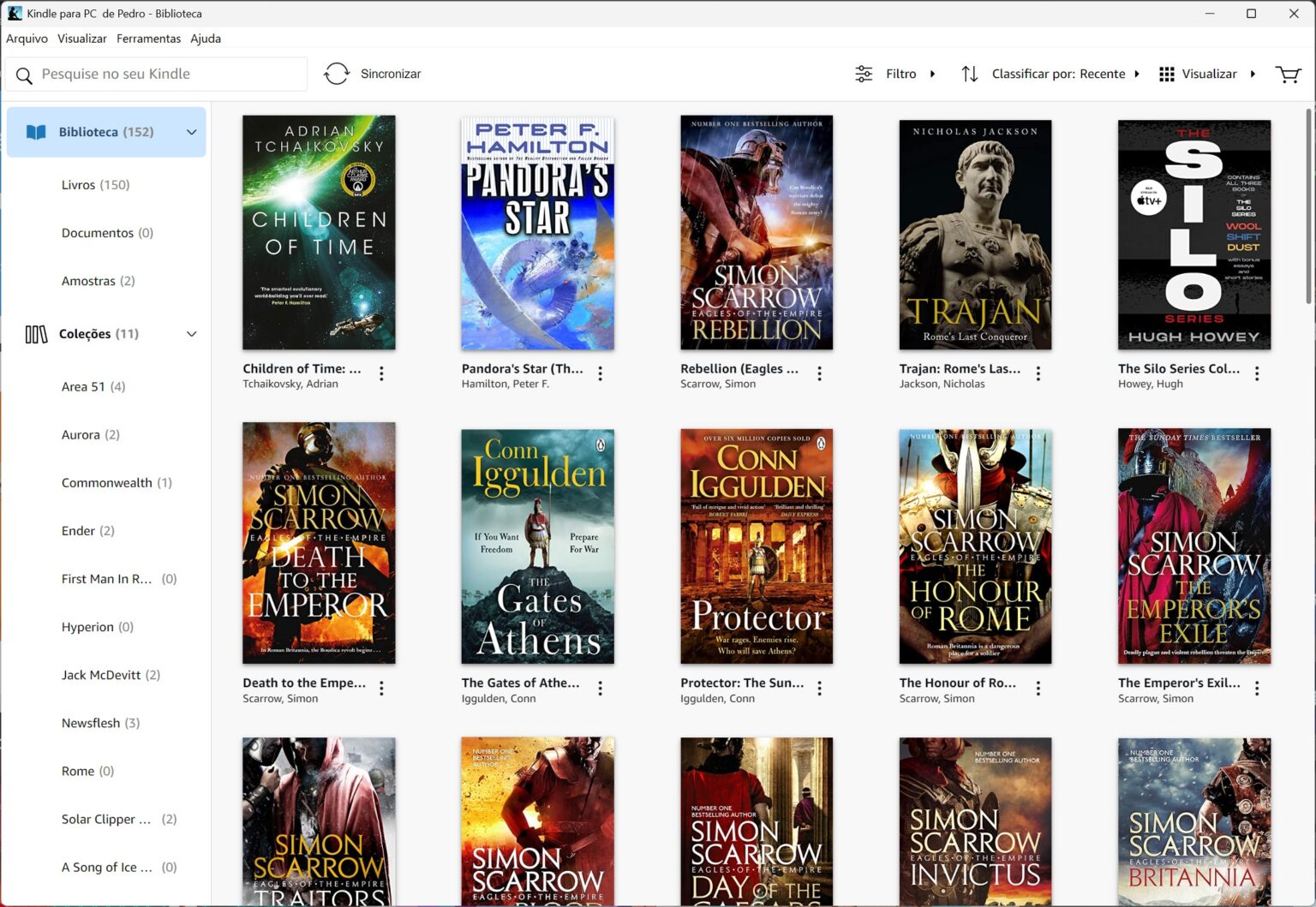Click the author text 'Tchaikovsky, Adrian'
This screenshot has width=1316, height=907.
290,384
